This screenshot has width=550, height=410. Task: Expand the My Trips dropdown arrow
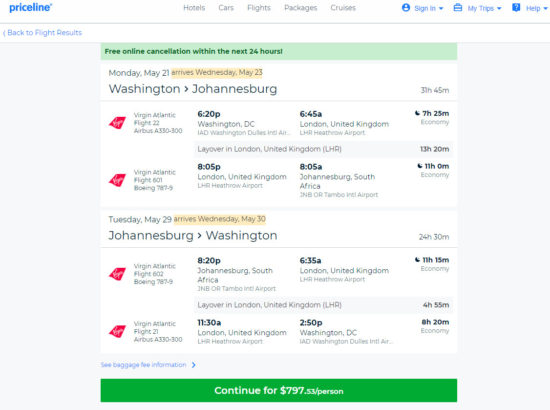pos(499,8)
